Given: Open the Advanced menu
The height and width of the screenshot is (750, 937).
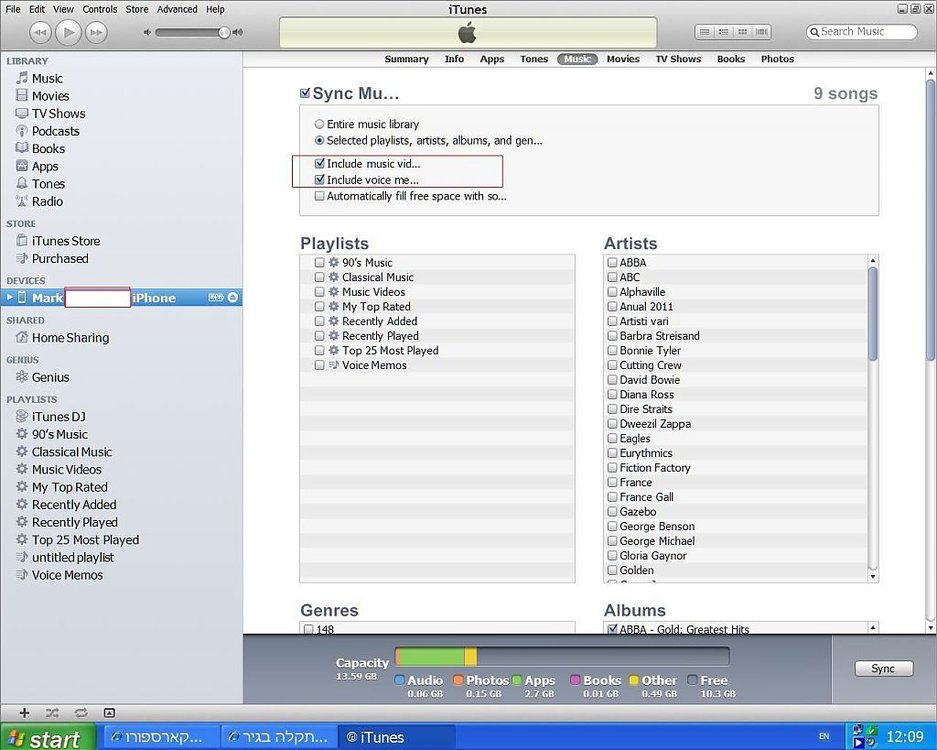Looking at the screenshot, I should (177, 9).
